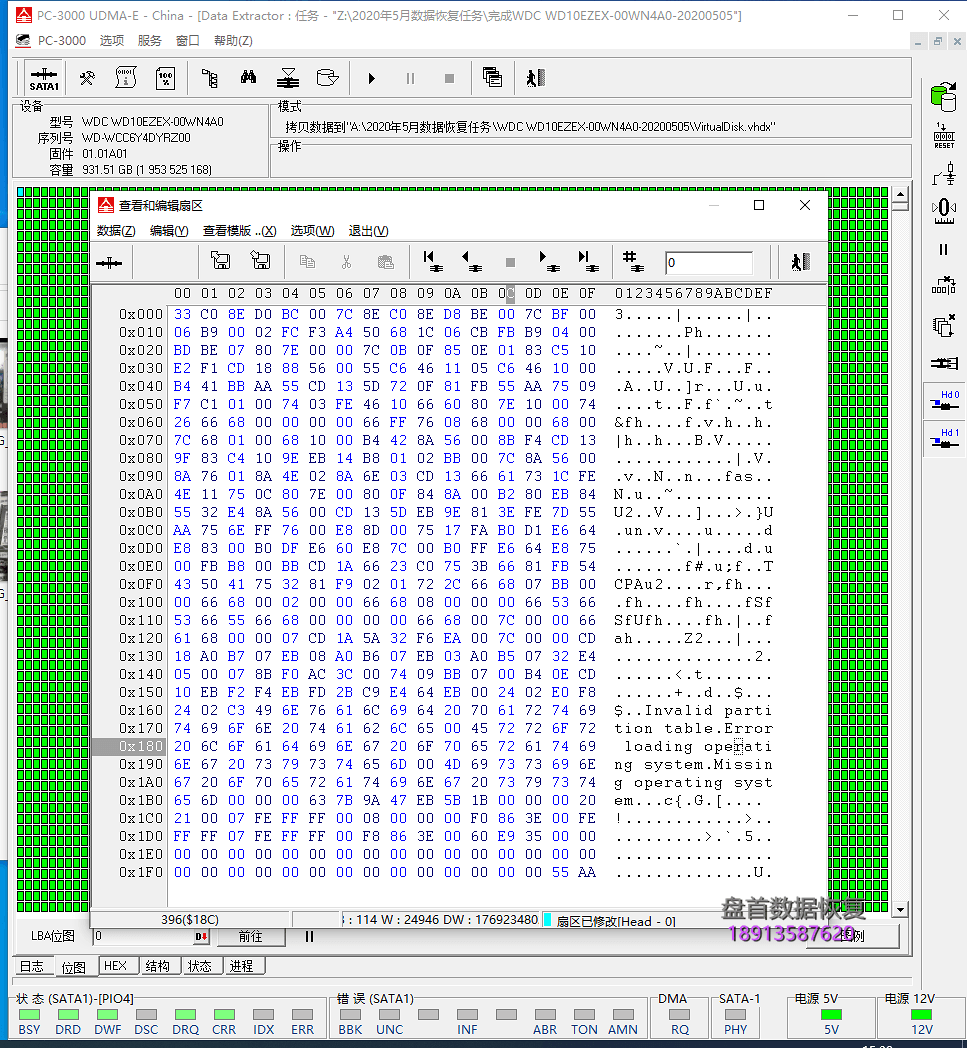Image resolution: width=967 pixels, height=1048 pixels.
Task: Switch to the HEX tab
Action: coord(116,966)
